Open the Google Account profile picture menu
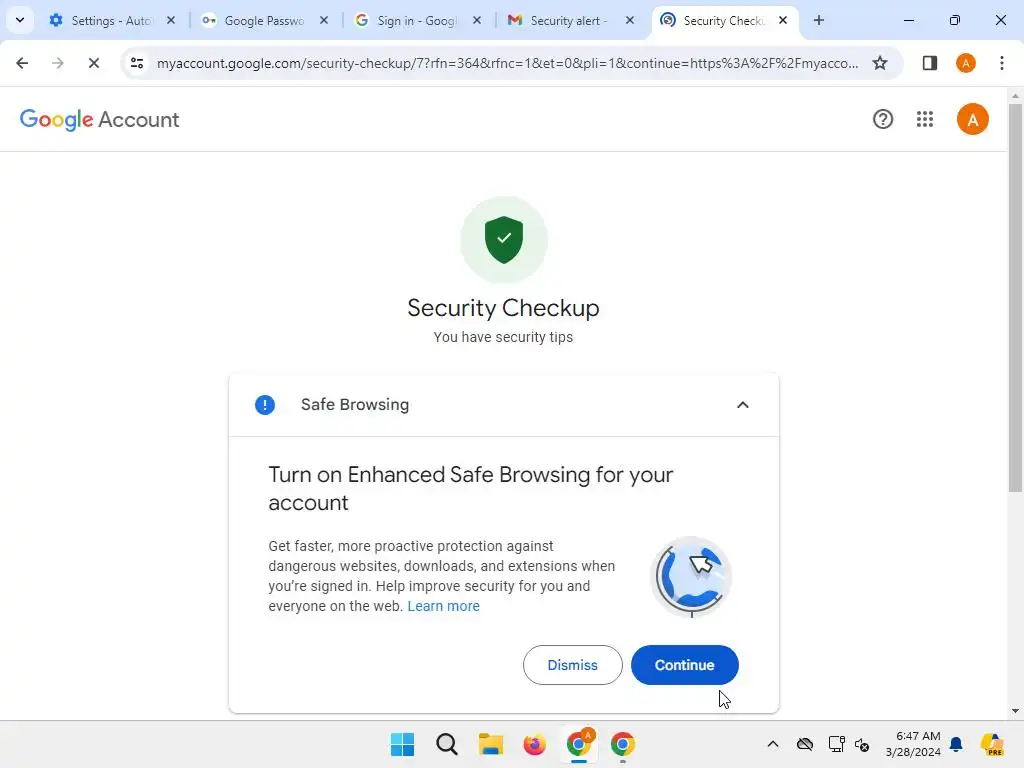 (972, 119)
